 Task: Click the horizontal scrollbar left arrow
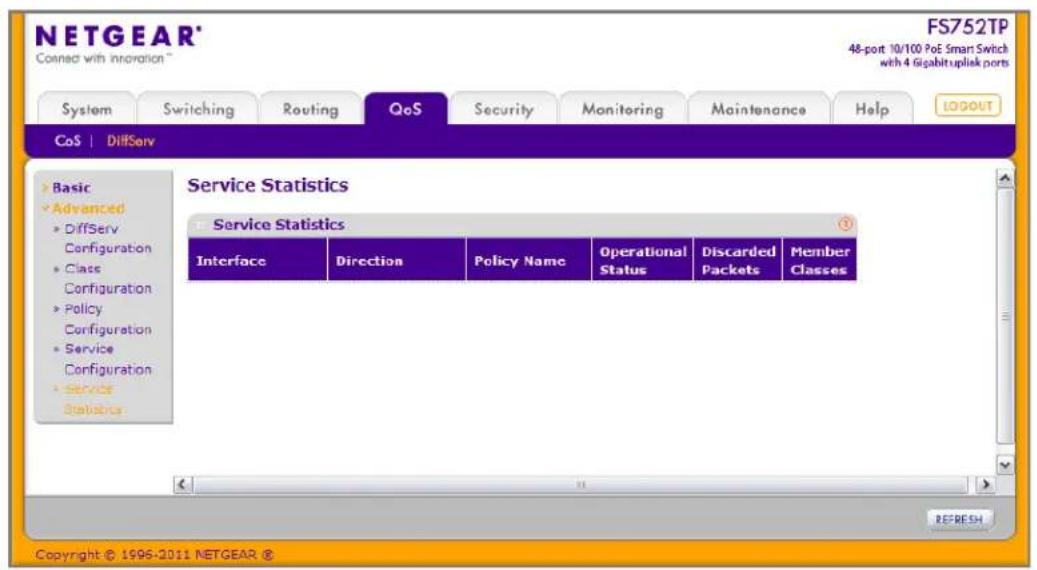coord(183,485)
